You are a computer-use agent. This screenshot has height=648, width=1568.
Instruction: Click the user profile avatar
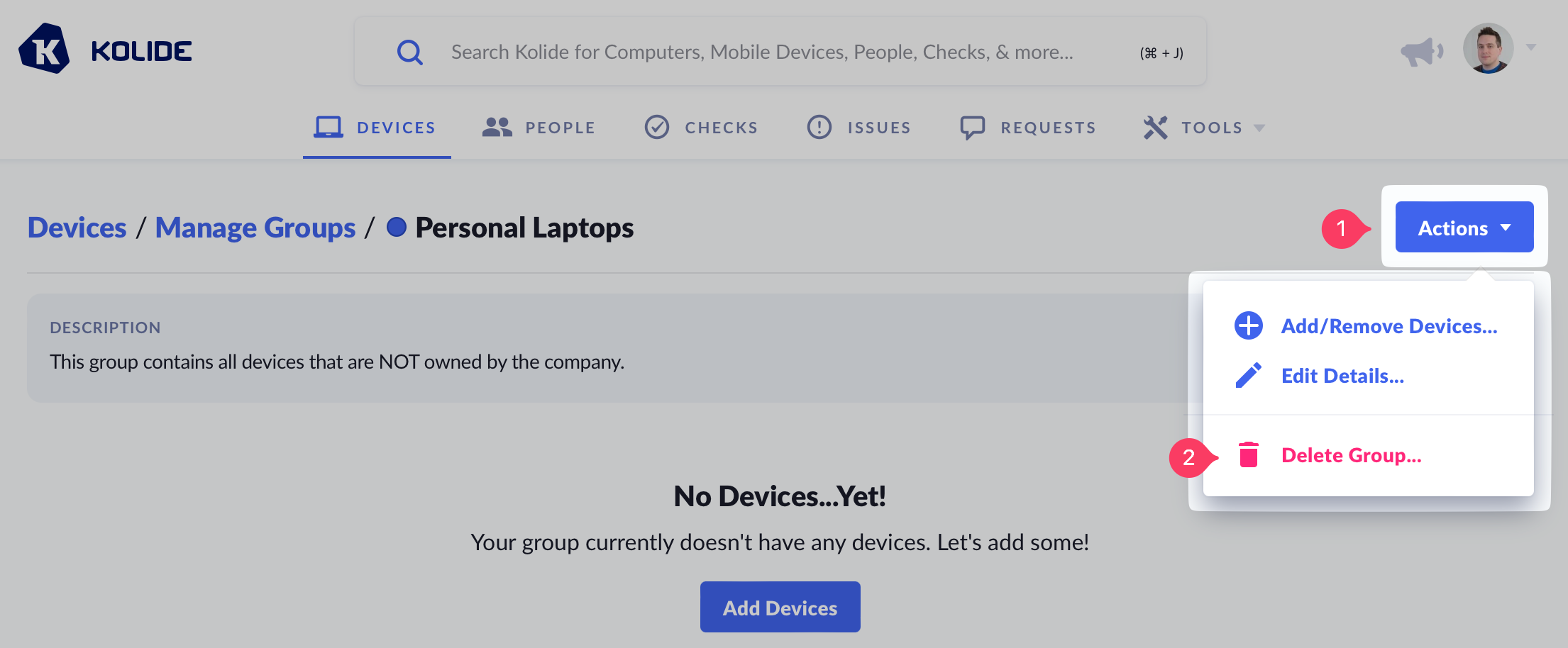1488,48
